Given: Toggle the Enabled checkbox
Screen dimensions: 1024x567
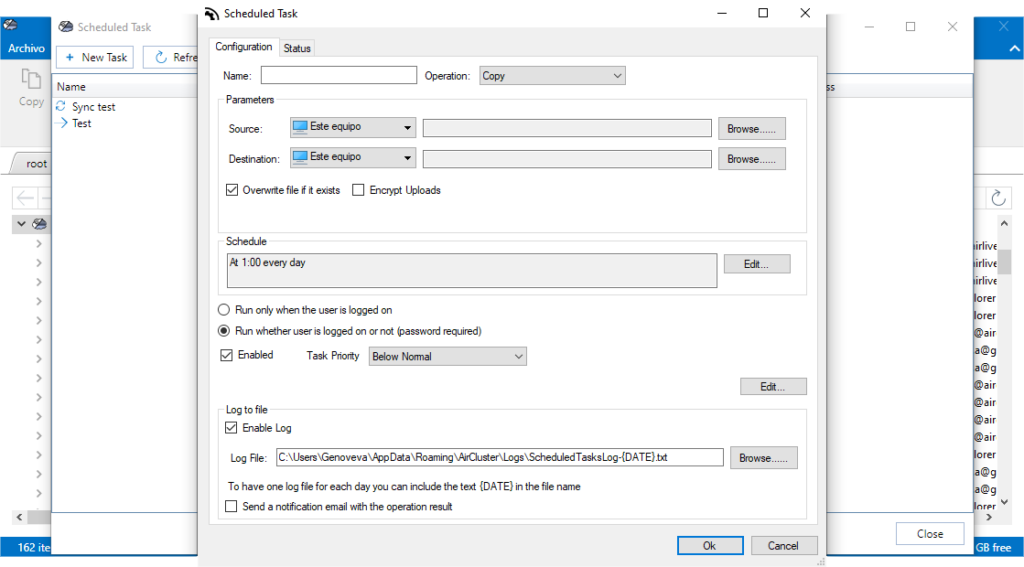Looking at the screenshot, I should [x=227, y=355].
